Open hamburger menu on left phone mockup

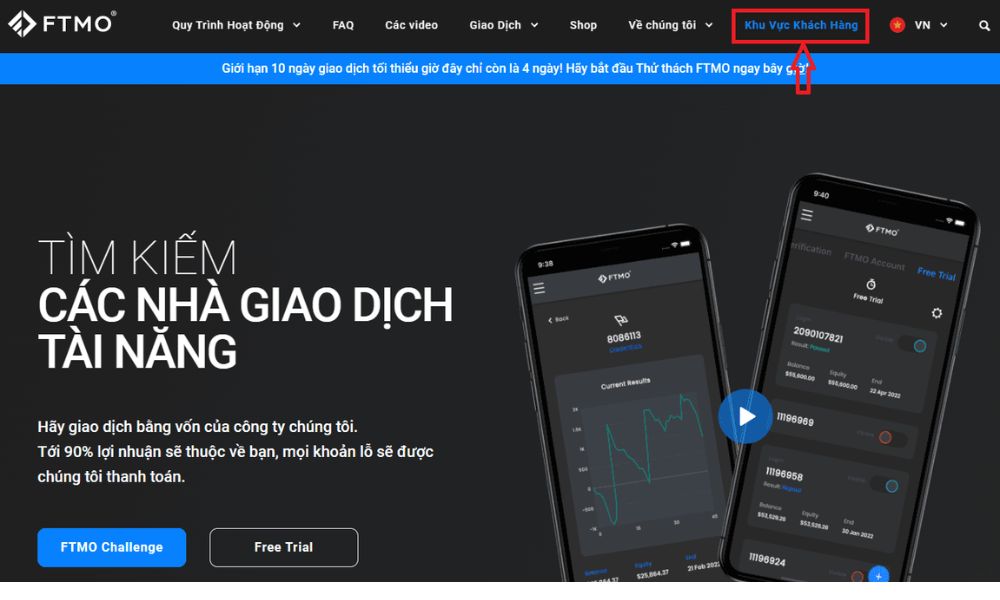tap(539, 288)
